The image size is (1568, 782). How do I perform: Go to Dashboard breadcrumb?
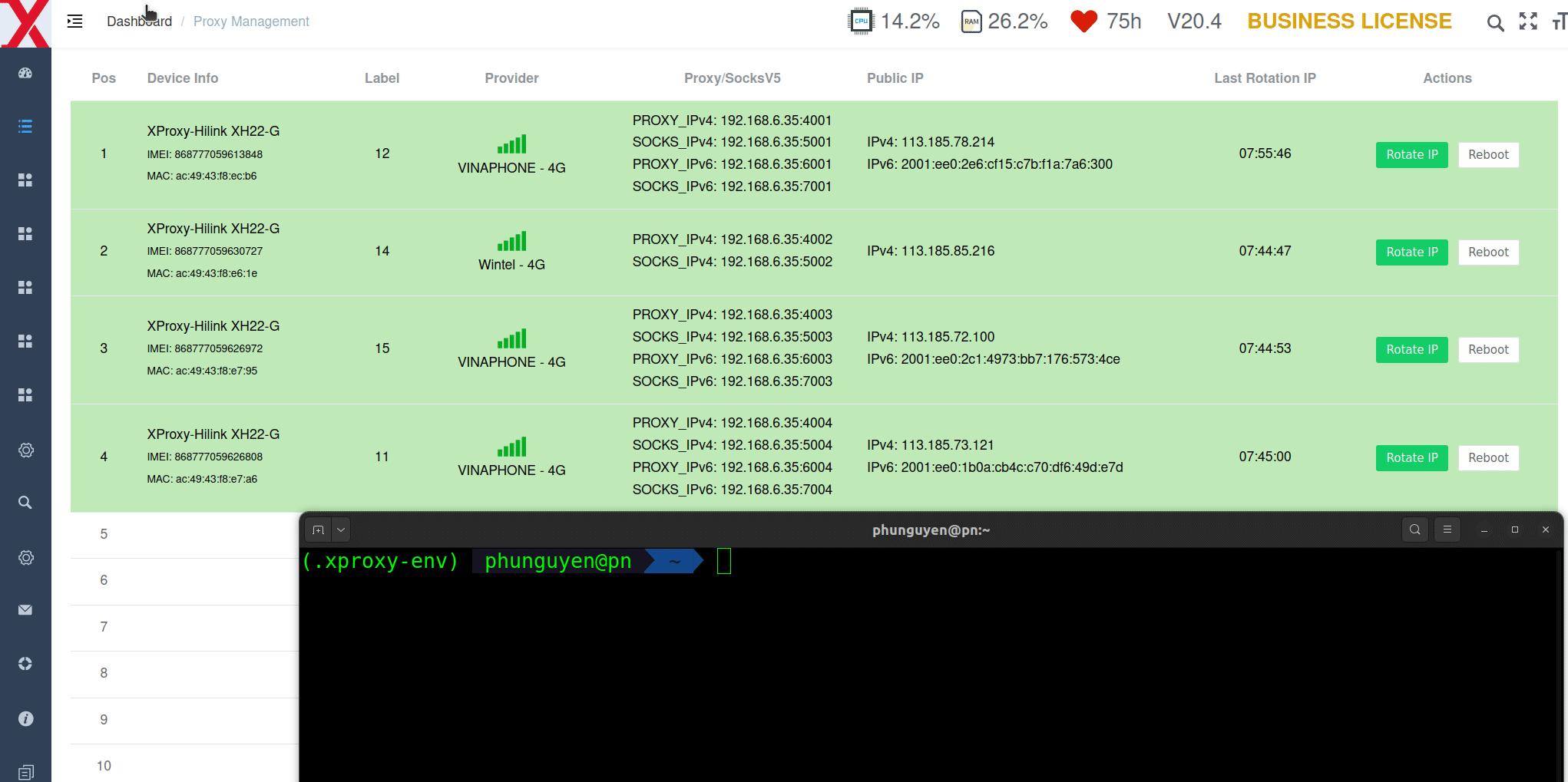(139, 21)
